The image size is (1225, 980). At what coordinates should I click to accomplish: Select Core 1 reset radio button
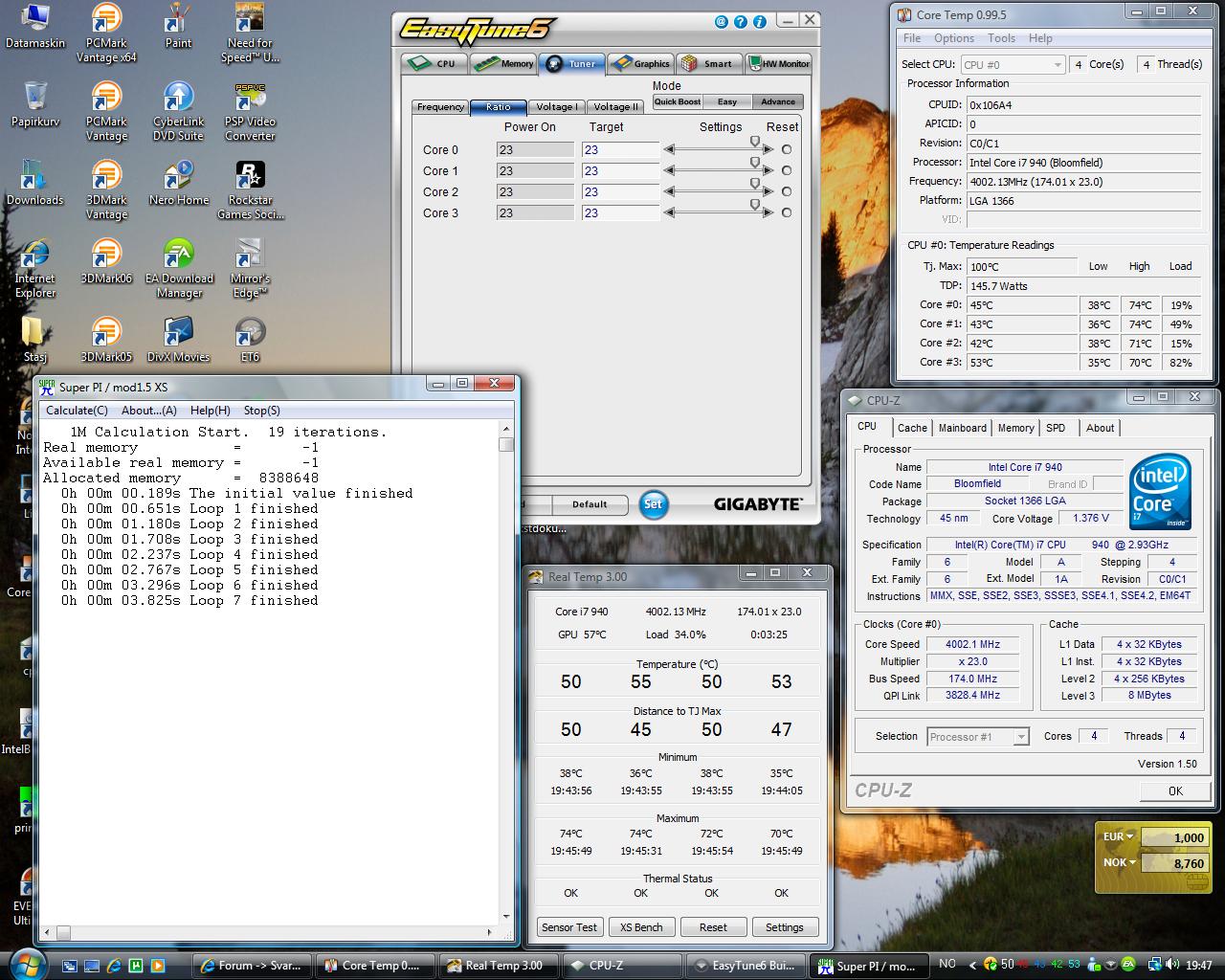(787, 170)
